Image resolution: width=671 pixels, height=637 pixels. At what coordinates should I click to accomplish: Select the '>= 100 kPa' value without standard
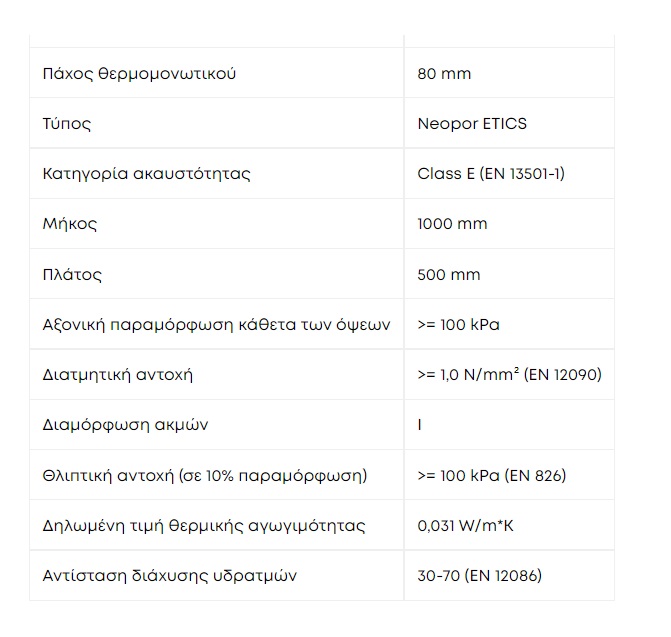point(458,325)
